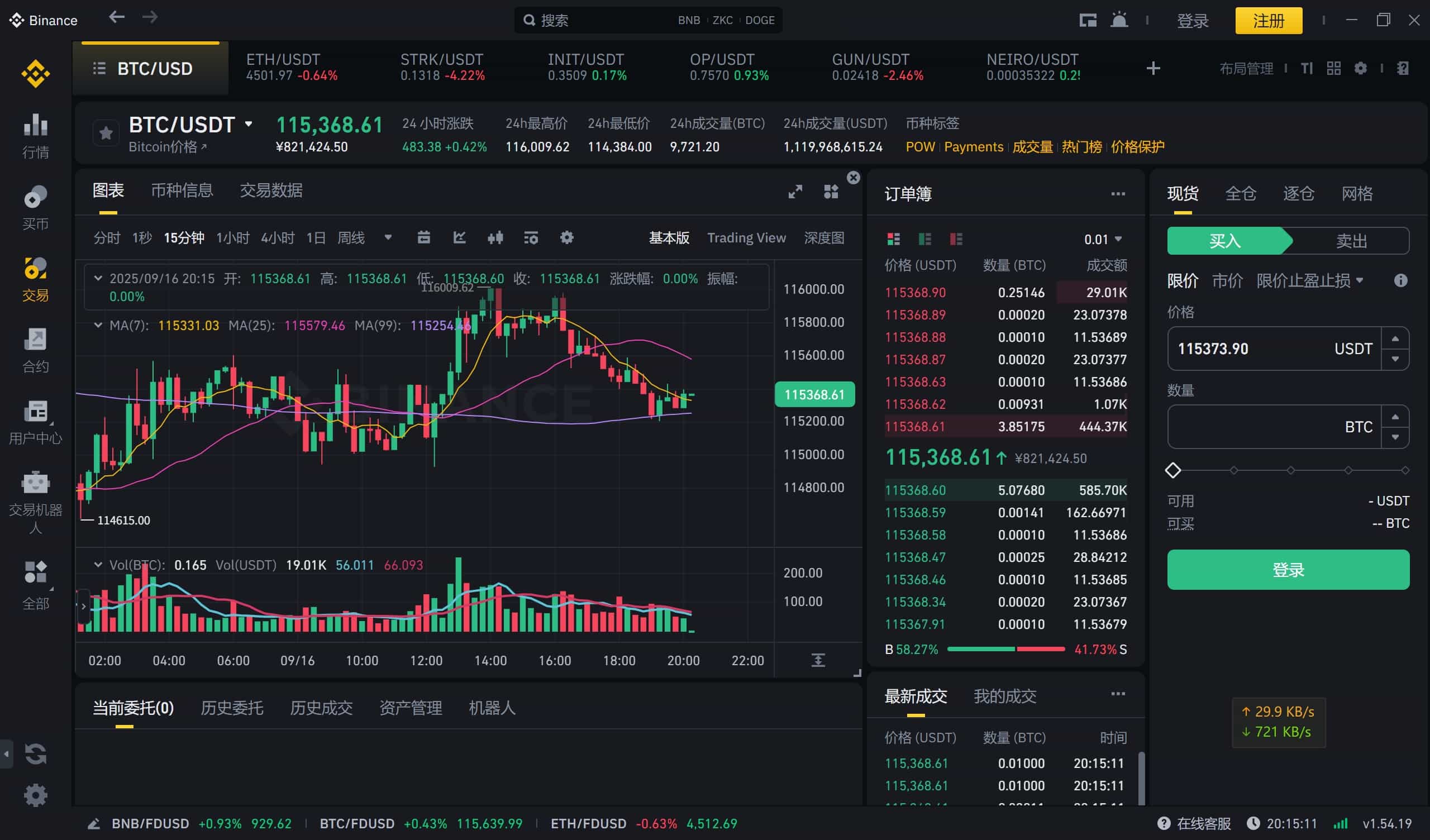Click the amount percentage slider handle

1173,470
